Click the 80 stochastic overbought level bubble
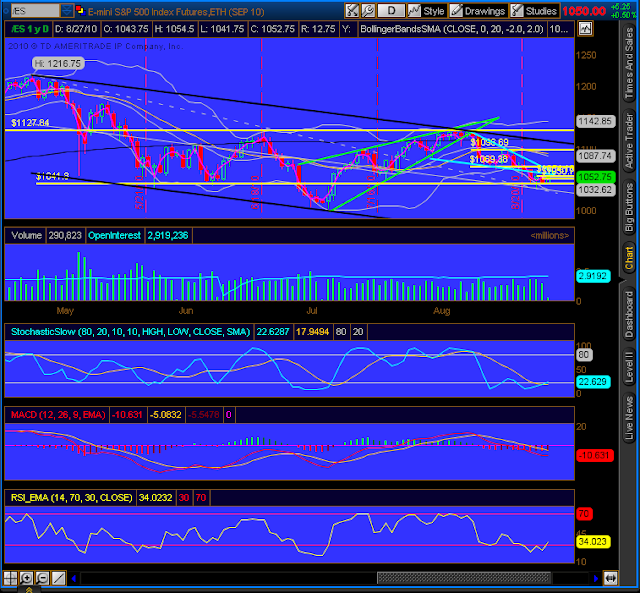Image resolution: width=640 pixels, height=593 pixels. [584, 355]
